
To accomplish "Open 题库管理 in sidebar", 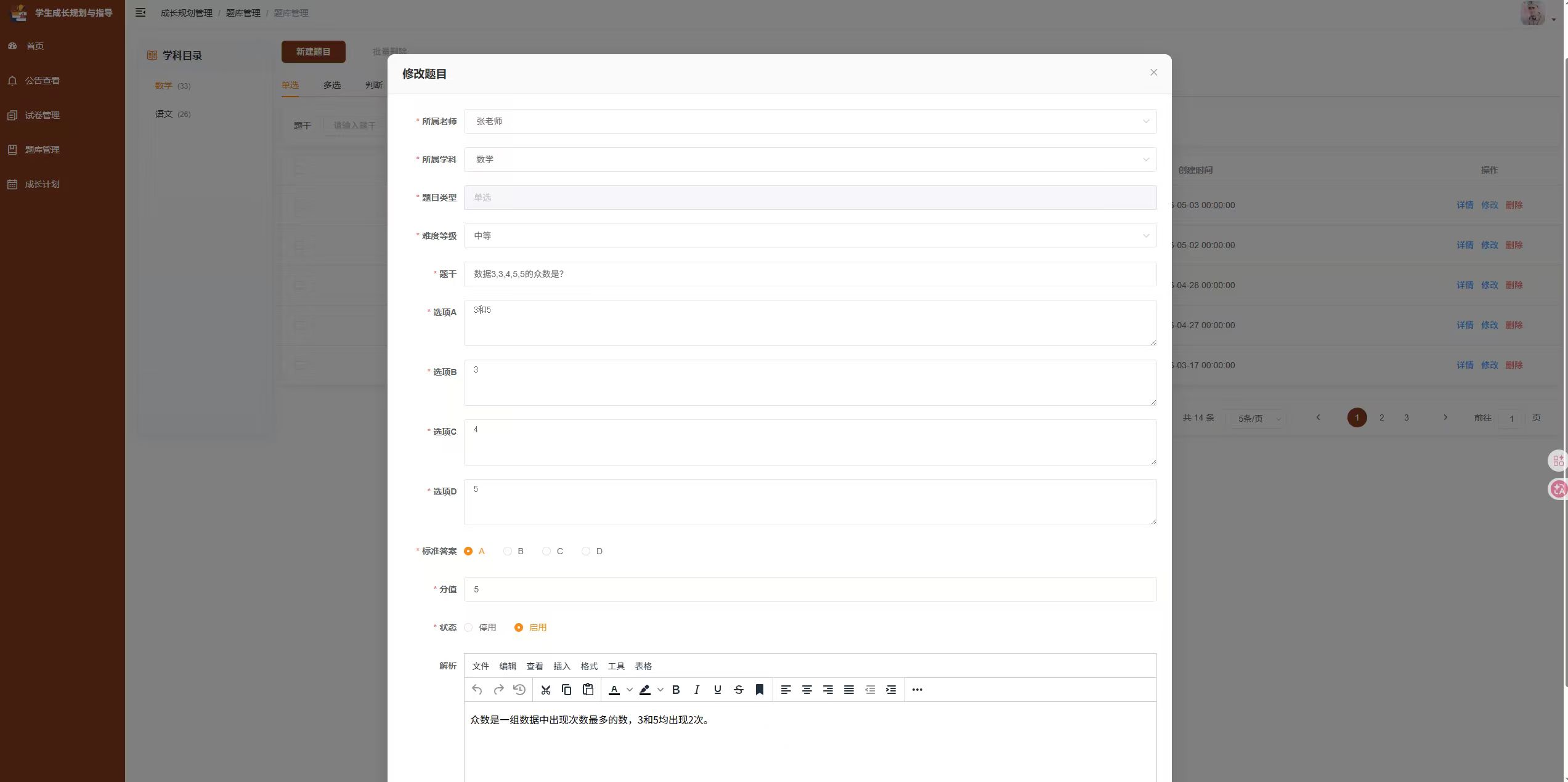I will (43, 150).
